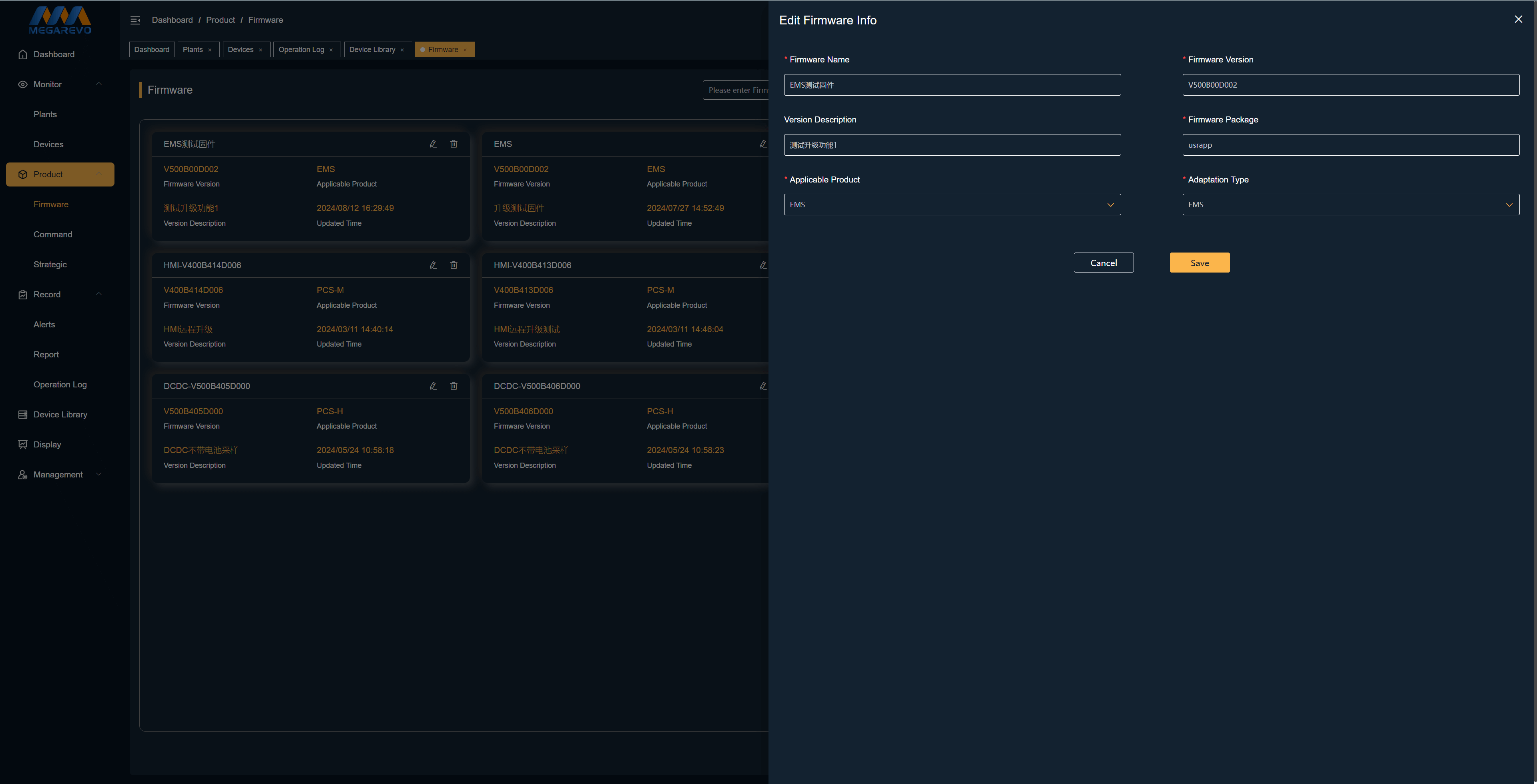Collapse the Product menu group
This screenshot has height=784, width=1537.
tap(99, 174)
